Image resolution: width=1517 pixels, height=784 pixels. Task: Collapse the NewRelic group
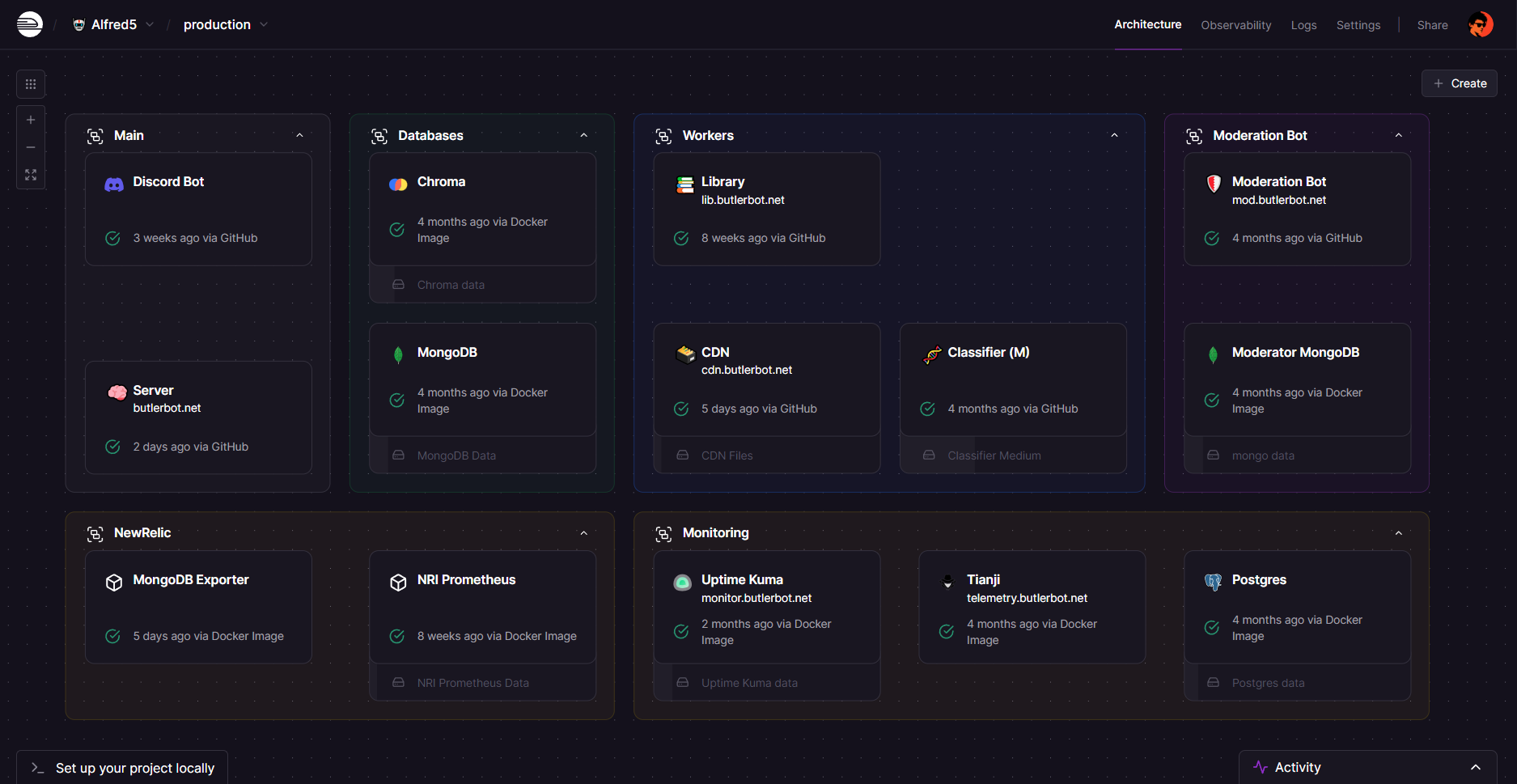[584, 533]
